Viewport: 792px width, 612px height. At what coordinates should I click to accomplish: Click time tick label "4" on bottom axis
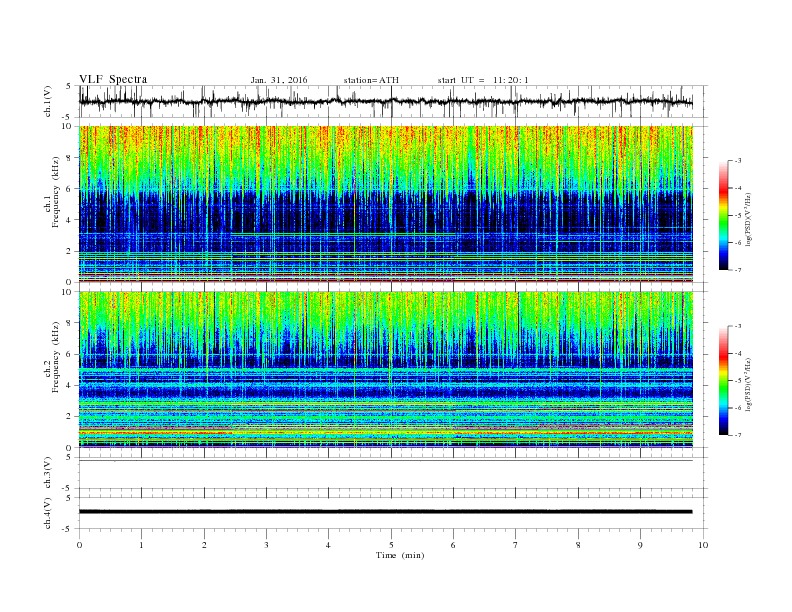coord(328,545)
